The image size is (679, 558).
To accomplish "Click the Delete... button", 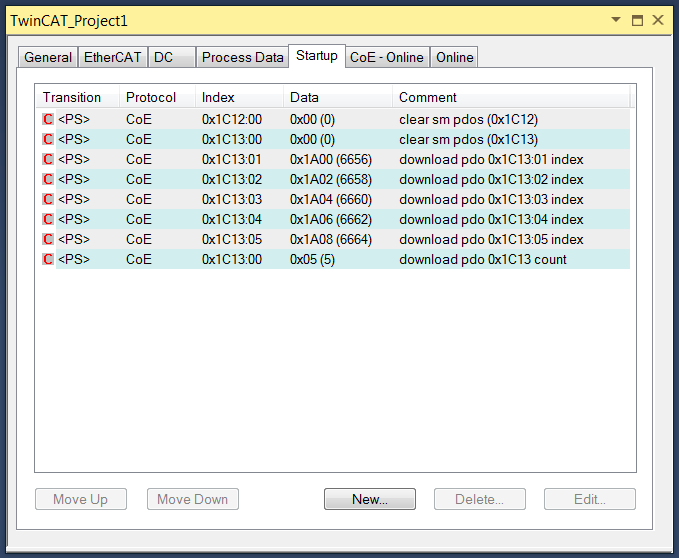I will tap(480, 499).
